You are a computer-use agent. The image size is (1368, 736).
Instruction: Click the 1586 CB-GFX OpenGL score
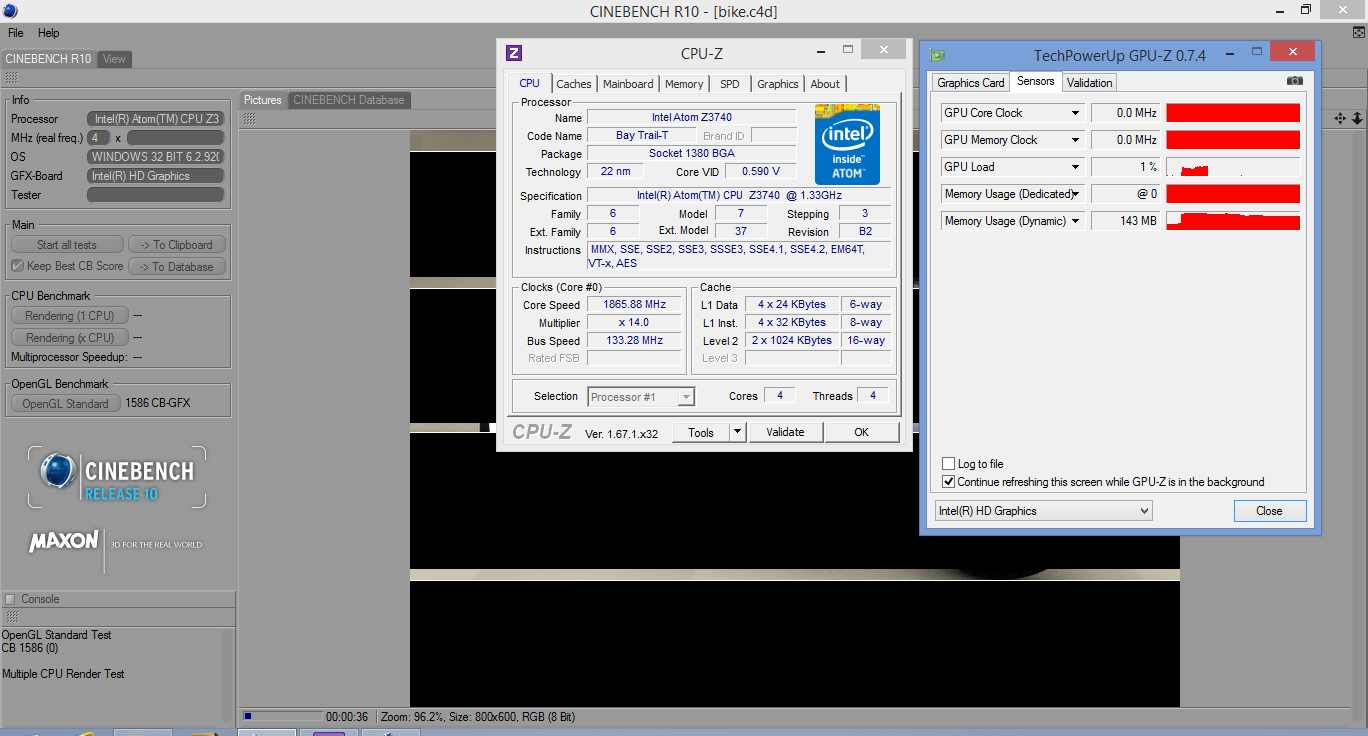[x=158, y=404]
